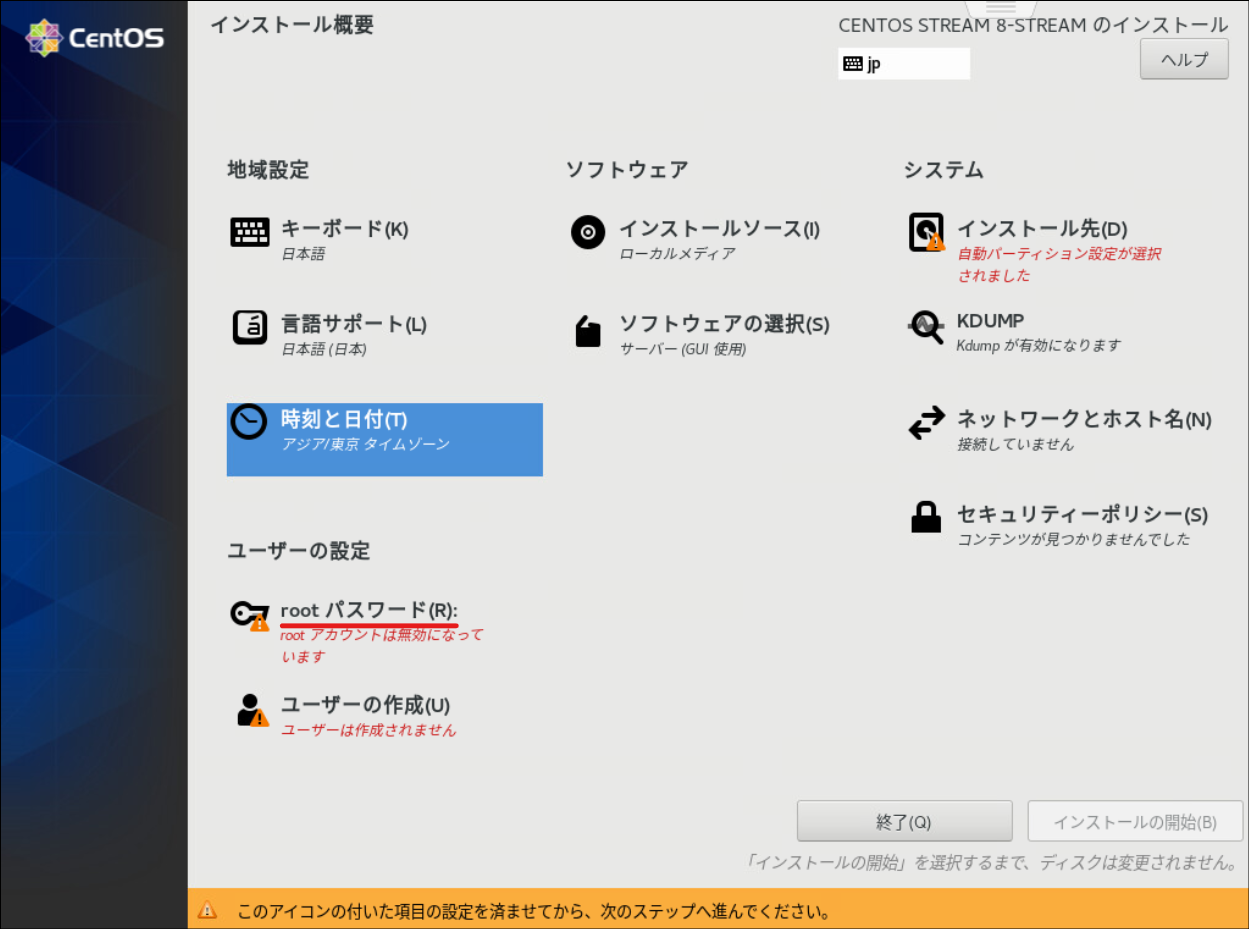Click the key icon for root パスワード
The width and height of the screenshot is (1249, 929).
click(250, 614)
